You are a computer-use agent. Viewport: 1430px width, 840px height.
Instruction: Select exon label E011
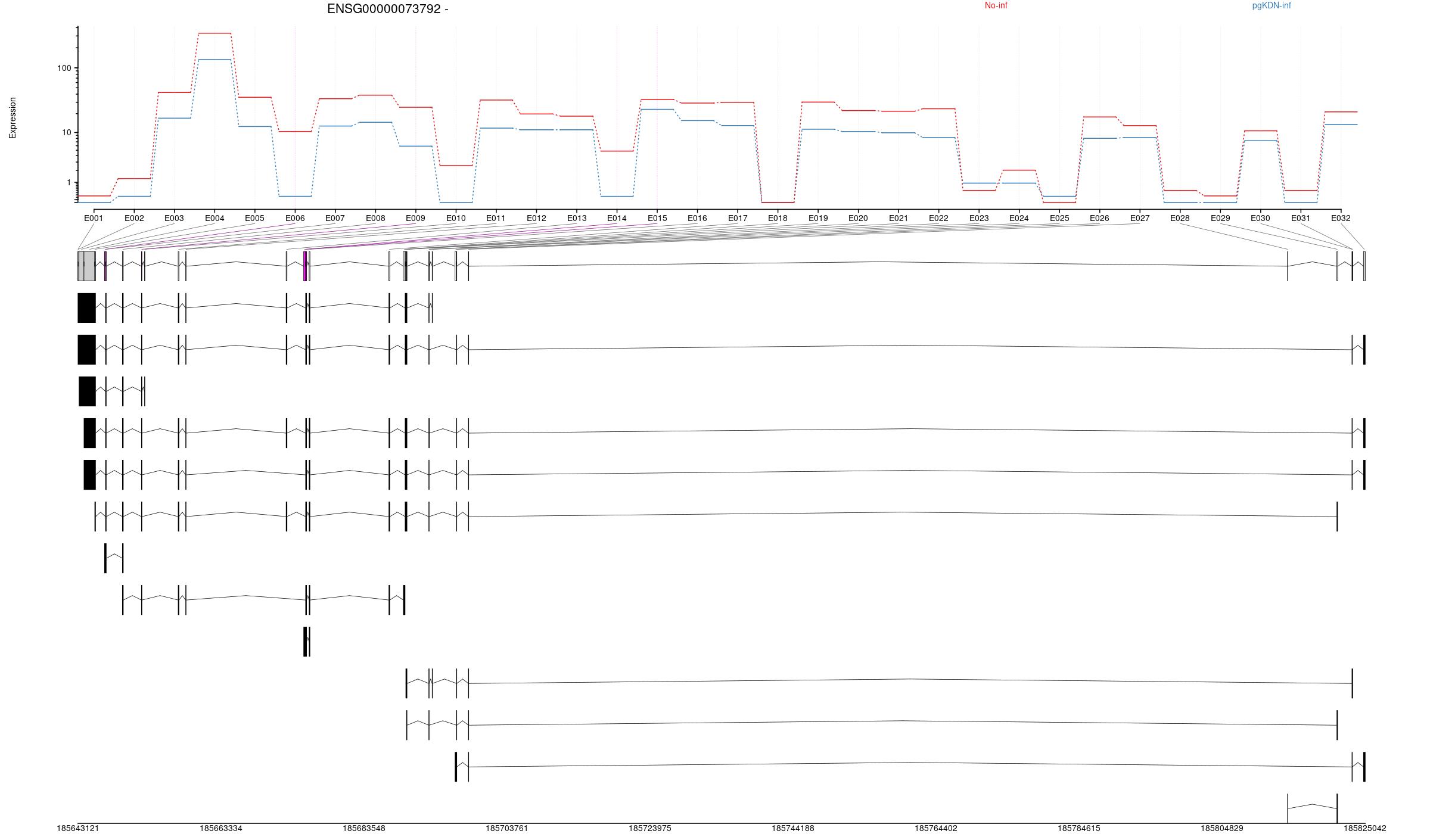pyautogui.click(x=496, y=218)
